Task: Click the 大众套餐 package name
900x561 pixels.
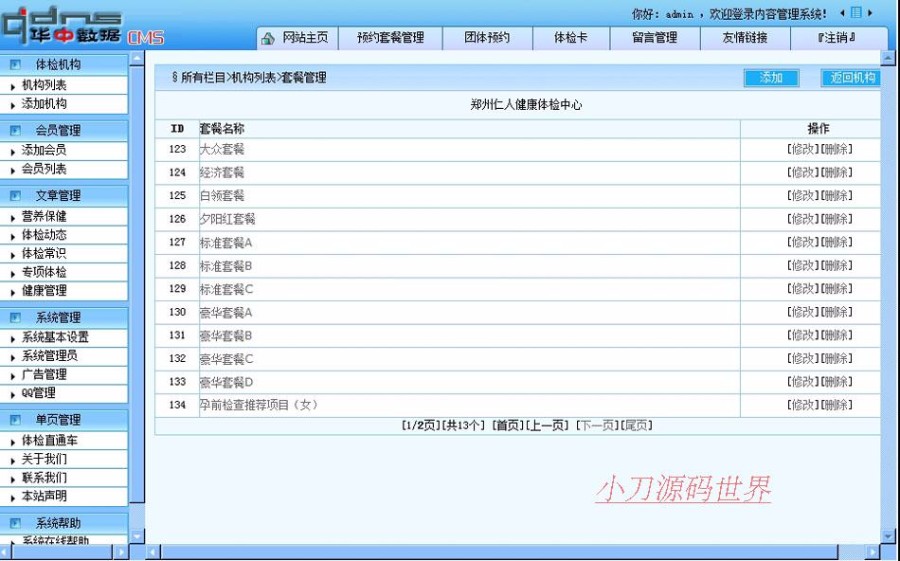Action: (x=222, y=149)
